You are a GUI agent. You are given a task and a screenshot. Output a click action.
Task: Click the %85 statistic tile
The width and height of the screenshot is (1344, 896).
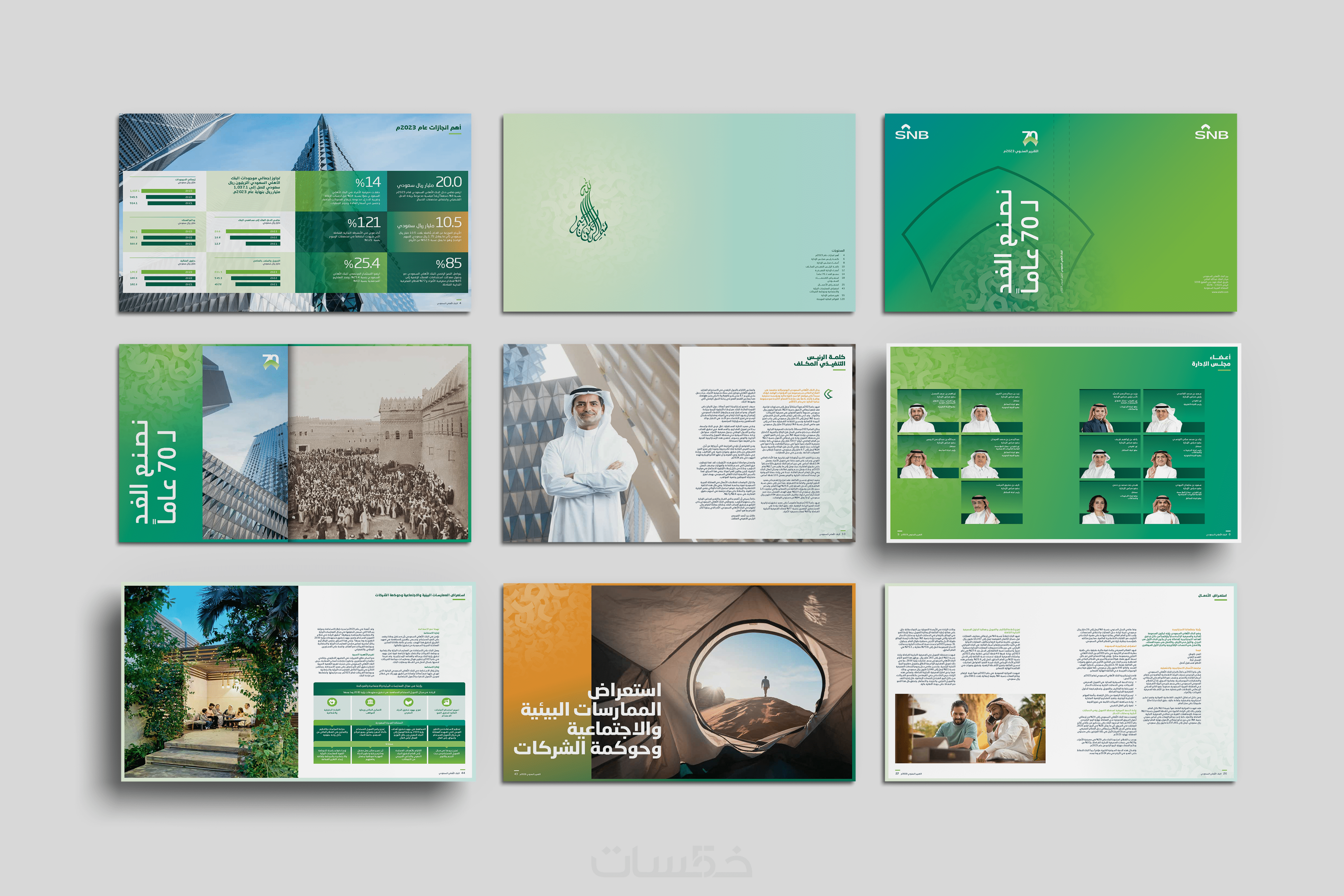(427, 272)
